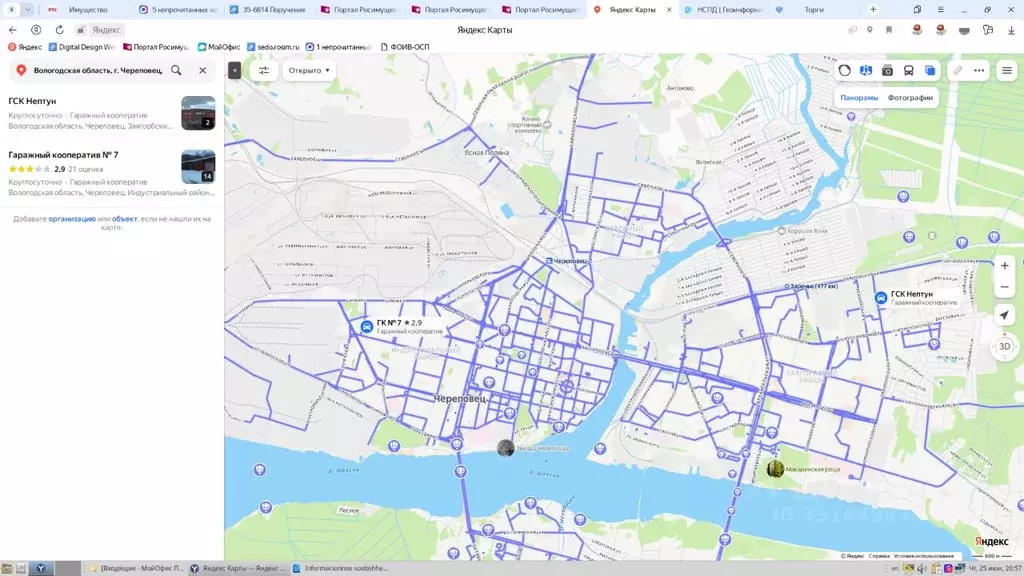The height and width of the screenshot is (576, 1024).
Task: Collapse the search results side panel
Action: 234,70
